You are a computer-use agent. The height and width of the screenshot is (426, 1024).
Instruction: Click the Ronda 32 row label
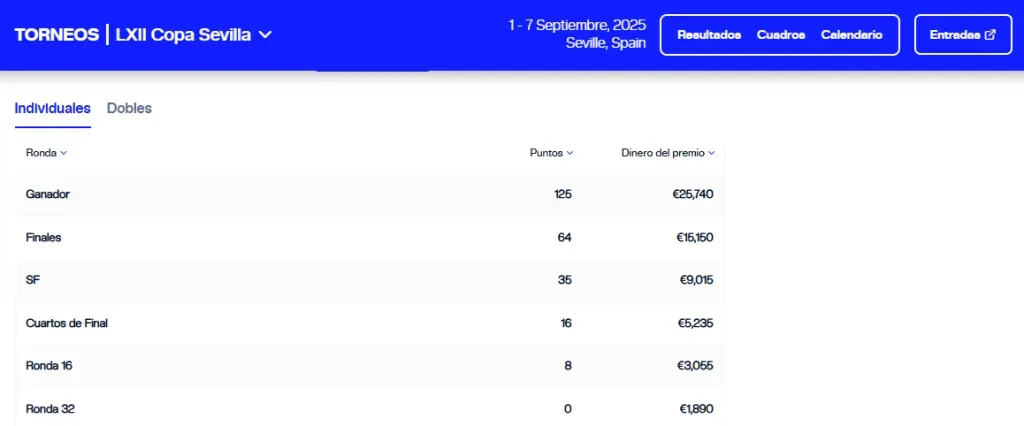click(x=50, y=409)
